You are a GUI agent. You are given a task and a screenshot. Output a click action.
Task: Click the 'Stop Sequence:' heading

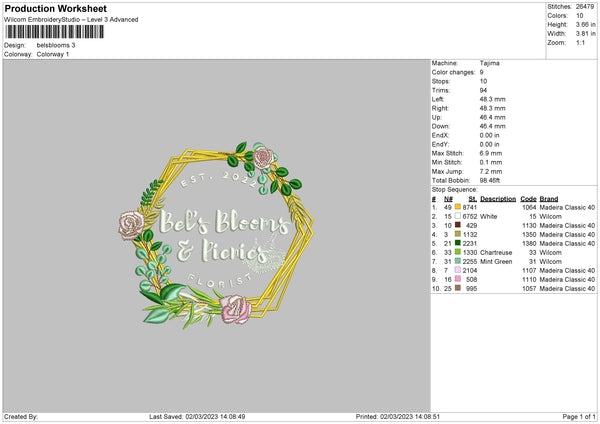click(455, 189)
